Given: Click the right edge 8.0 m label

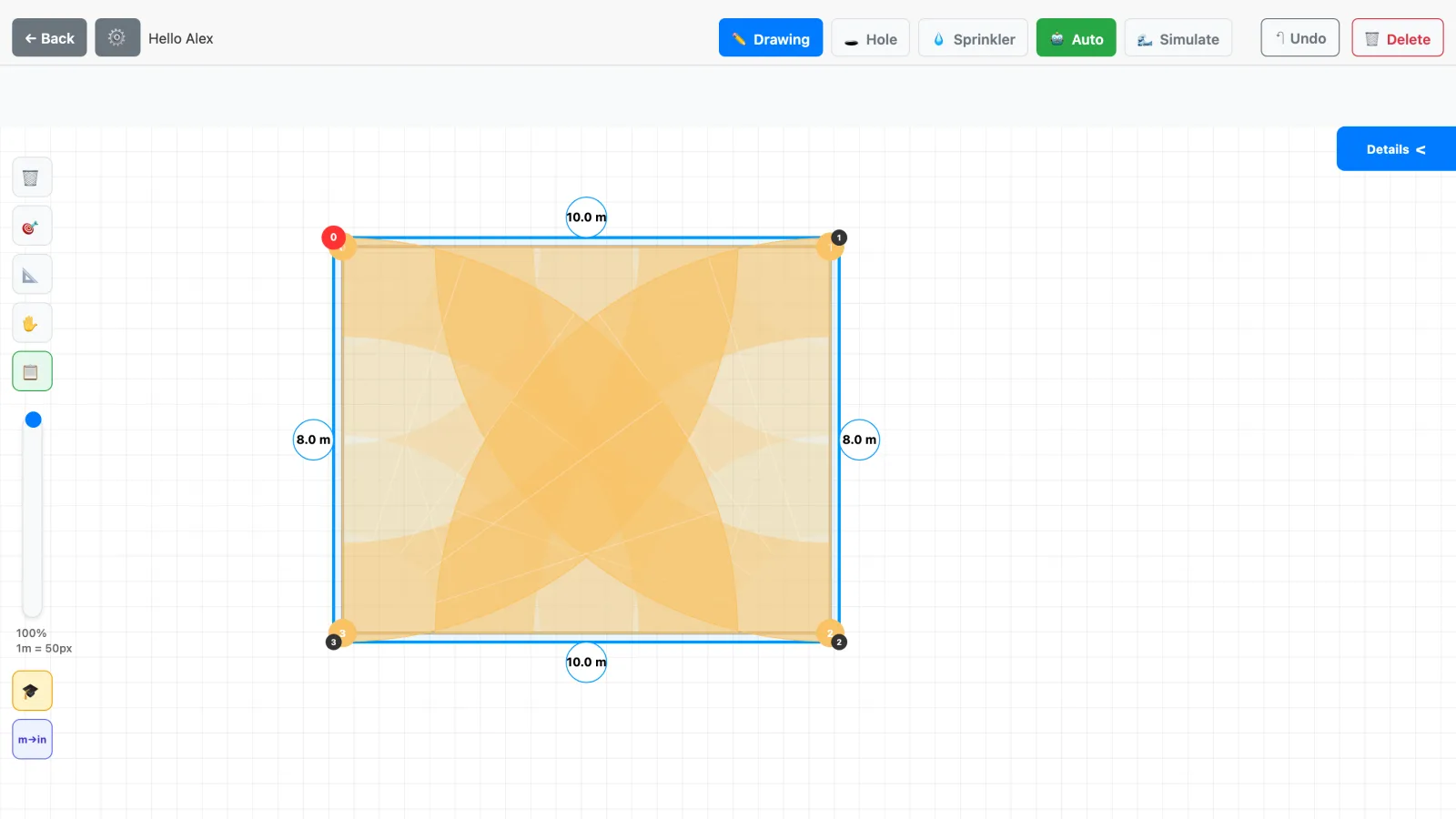Looking at the screenshot, I should pyautogui.click(x=859, y=440).
